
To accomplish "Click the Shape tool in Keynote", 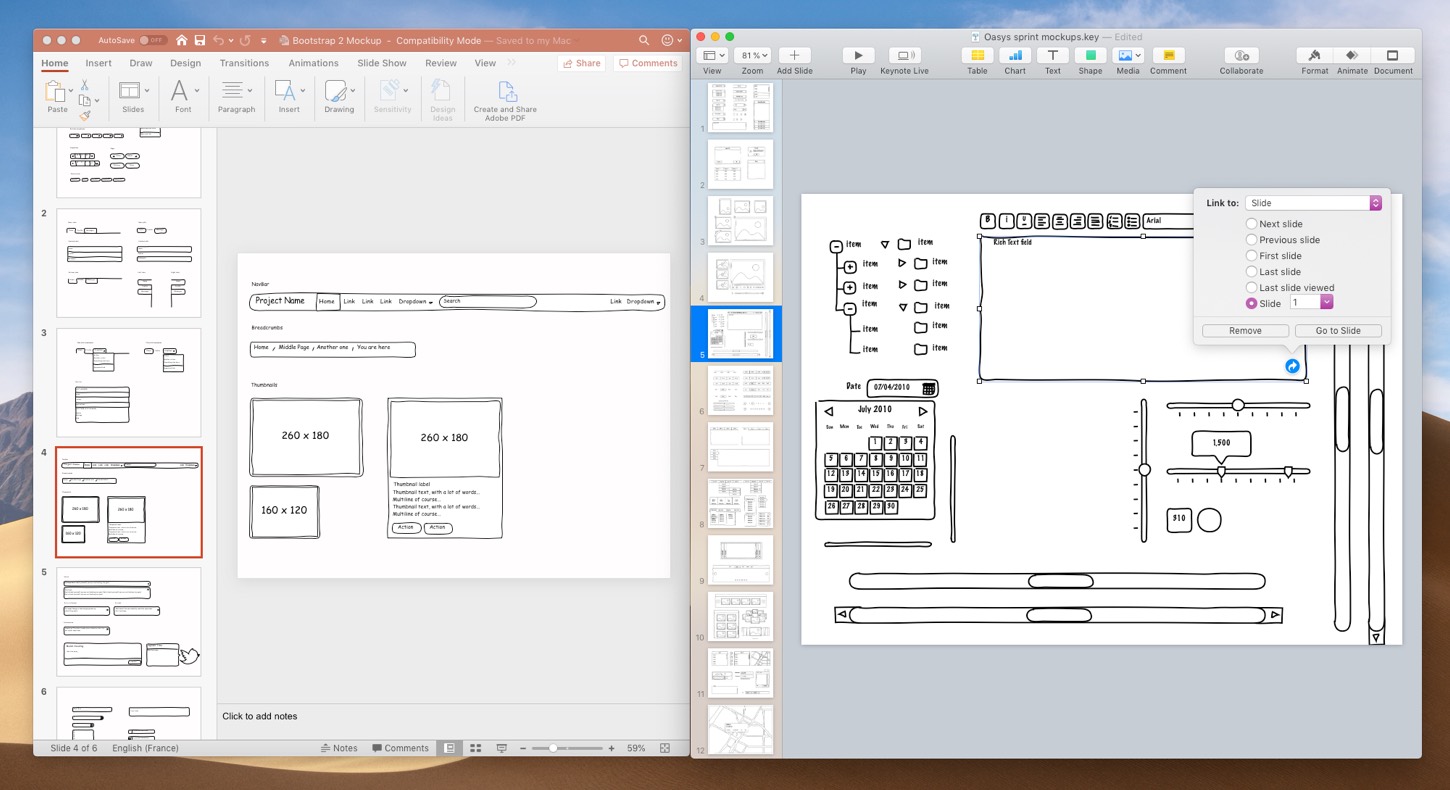I will pos(1090,56).
